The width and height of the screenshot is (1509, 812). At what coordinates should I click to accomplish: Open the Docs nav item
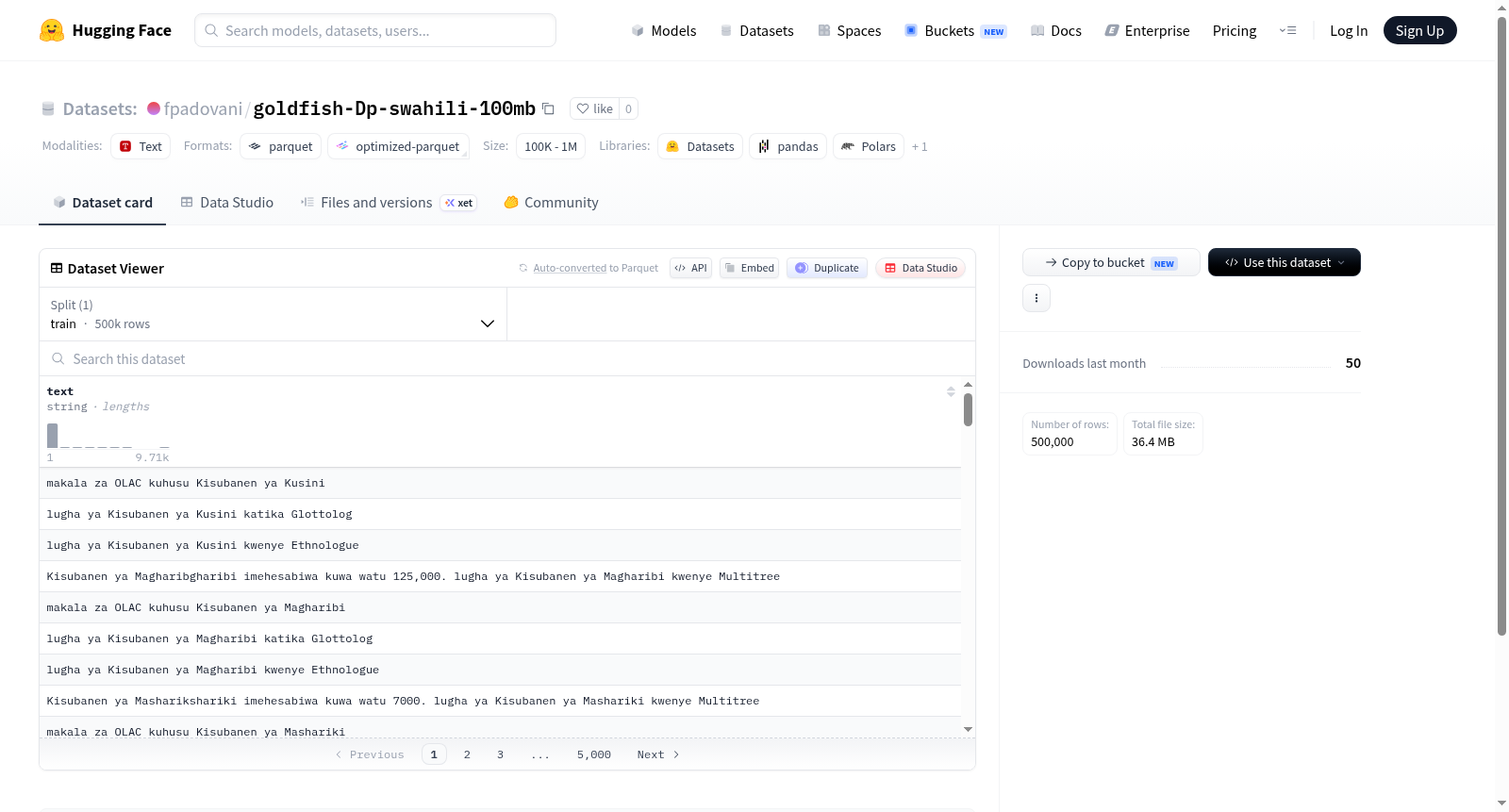pos(1056,30)
